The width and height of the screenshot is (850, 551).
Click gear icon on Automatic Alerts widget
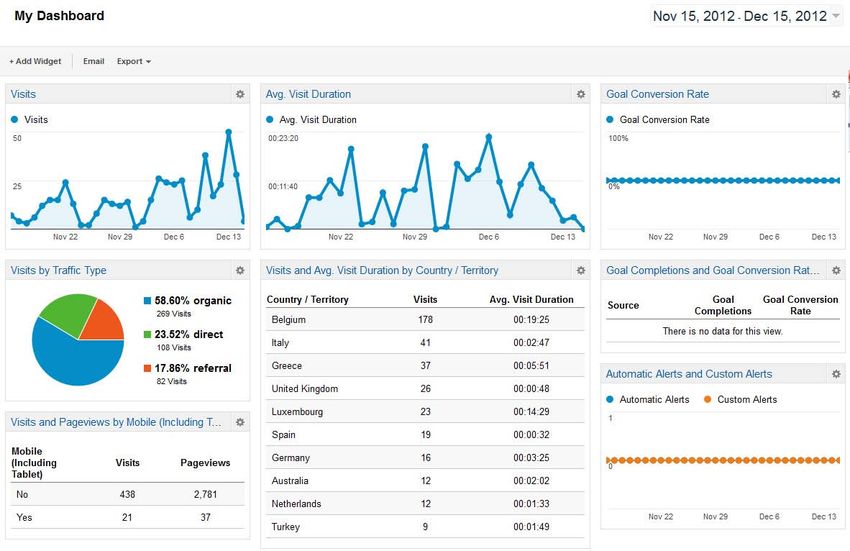point(836,374)
